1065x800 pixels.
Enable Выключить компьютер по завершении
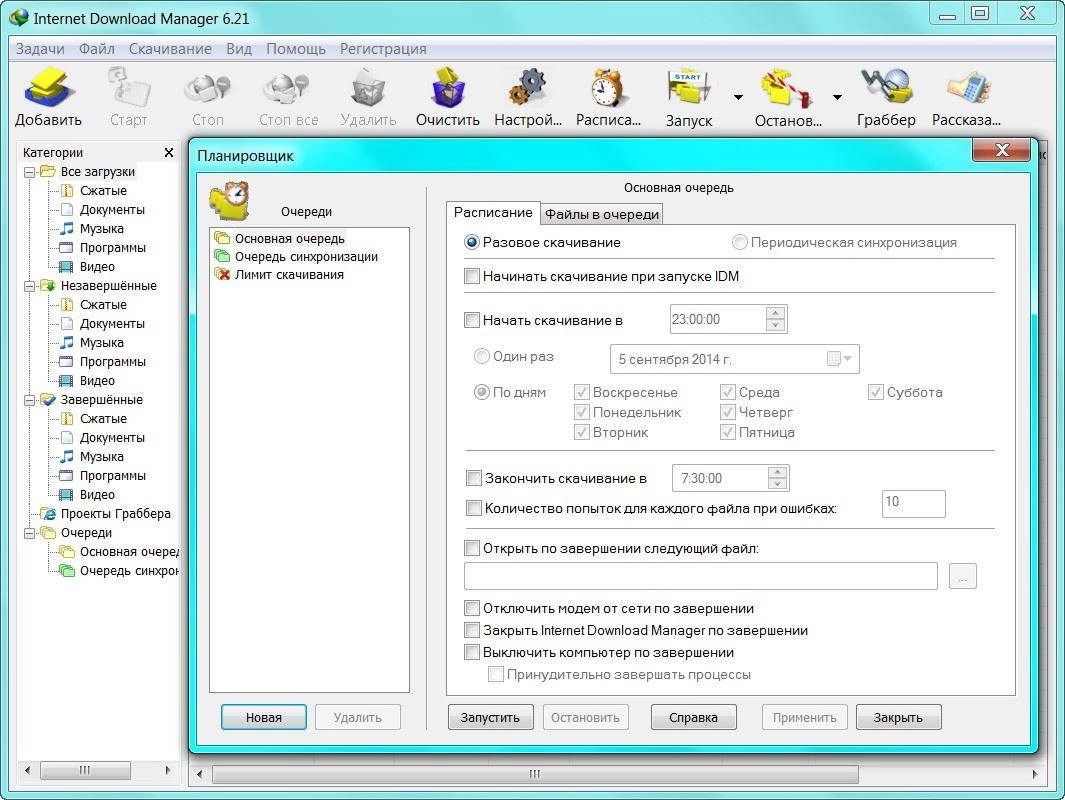(471, 653)
